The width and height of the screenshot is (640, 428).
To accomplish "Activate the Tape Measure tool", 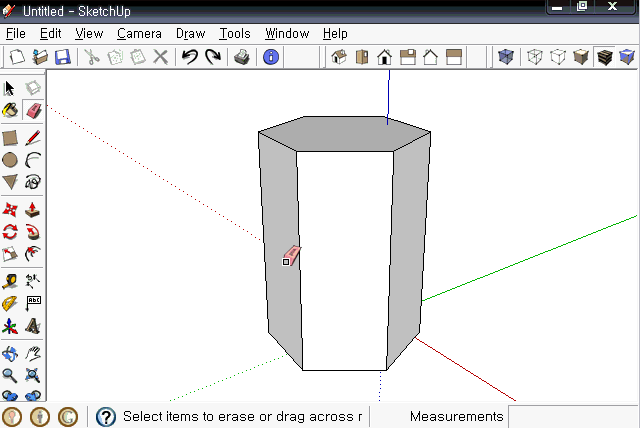I will (x=10, y=281).
